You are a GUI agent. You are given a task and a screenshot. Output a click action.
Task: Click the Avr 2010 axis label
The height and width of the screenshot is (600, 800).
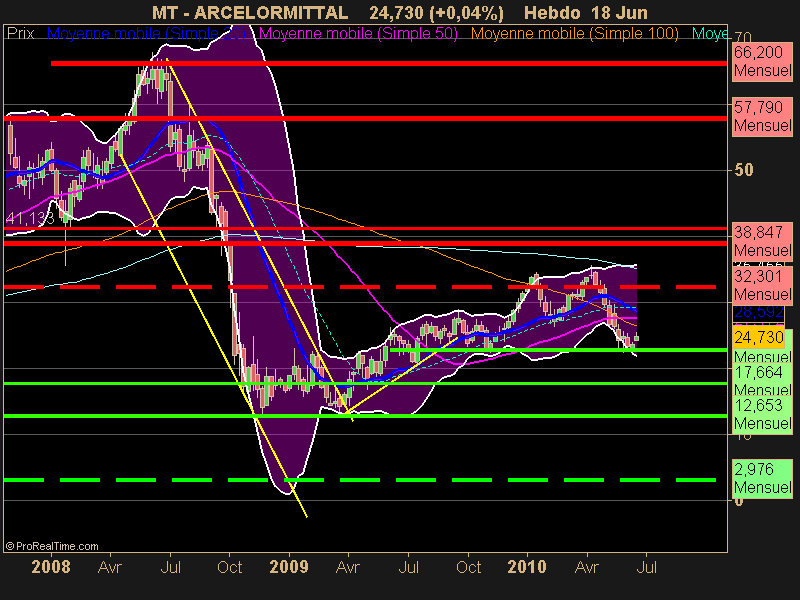tap(587, 567)
